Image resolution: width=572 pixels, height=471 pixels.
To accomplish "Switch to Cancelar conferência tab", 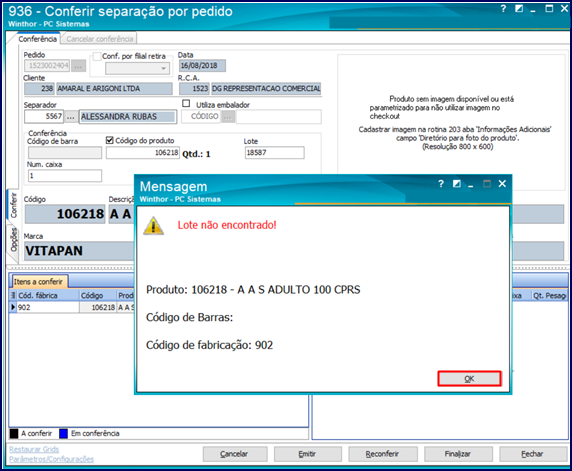I will coord(100,39).
